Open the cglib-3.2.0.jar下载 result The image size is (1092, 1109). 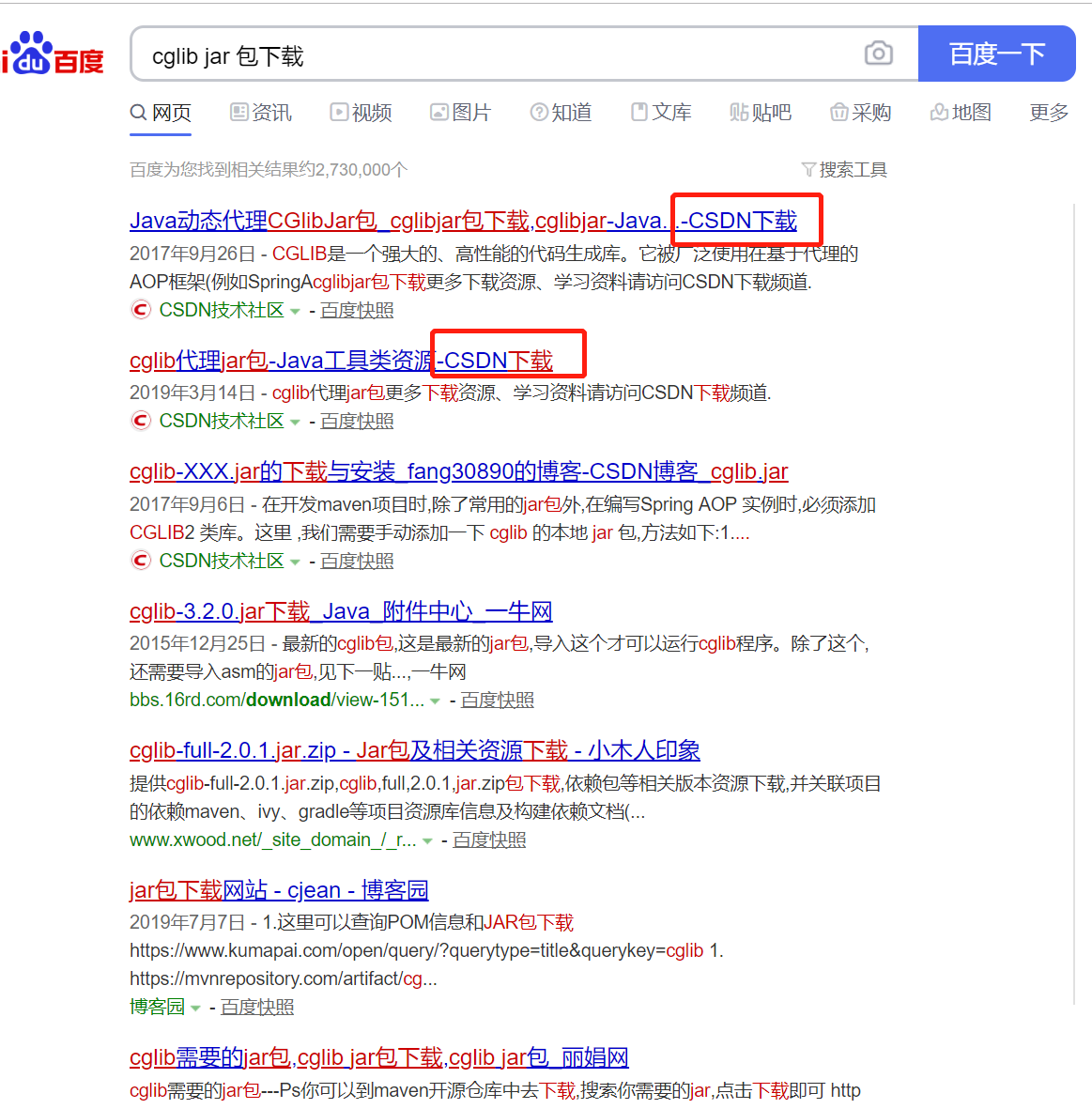341,611
